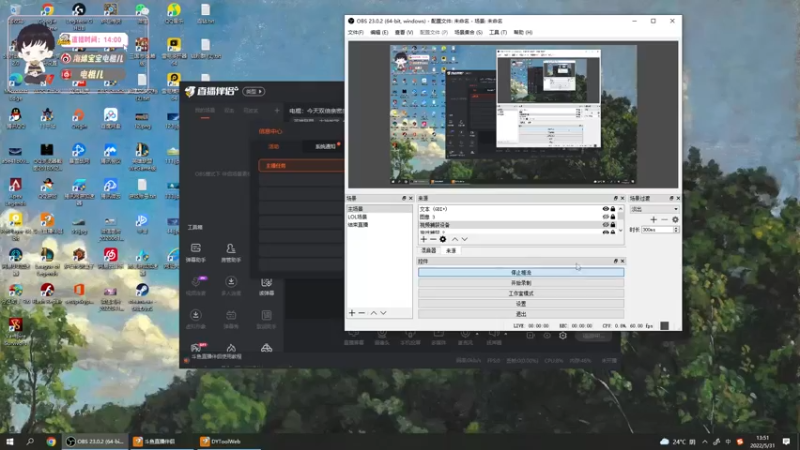Viewport: 800px width, 450px height.
Task: Add a new scene in OBS Scenes panel
Action: [352, 313]
